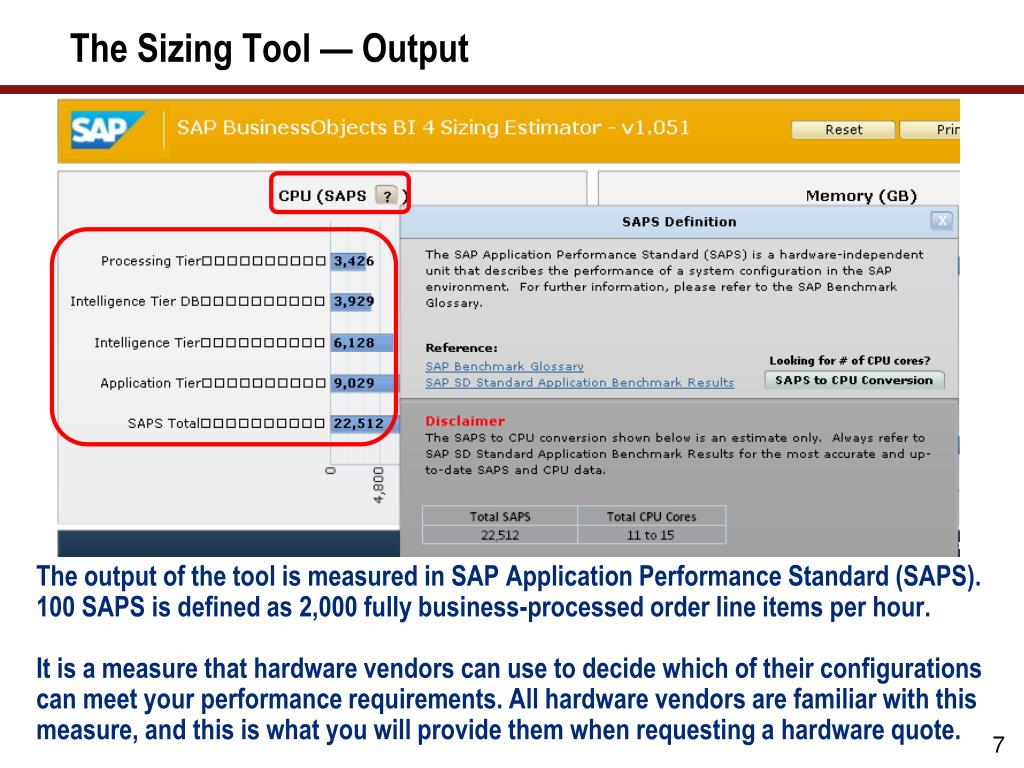Select SAPS Total bar value 22,512
Screen dimensions: 1024x768
[364, 424]
